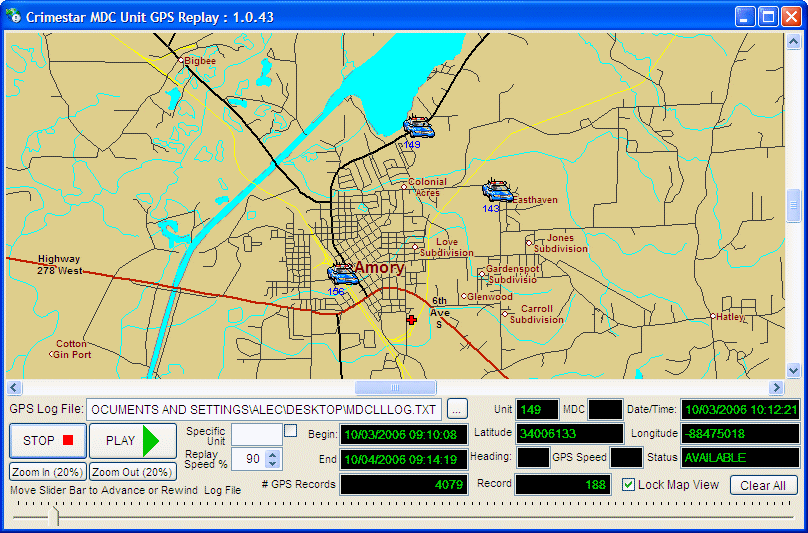The width and height of the screenshot is (808, 533).
Task: Click the empty Heading field
Action: [x=533, y=457]
